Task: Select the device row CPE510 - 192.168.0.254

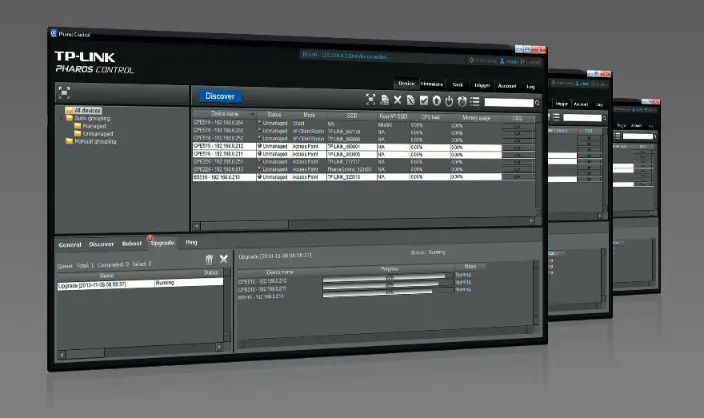Action: click(x=364, y=123)
